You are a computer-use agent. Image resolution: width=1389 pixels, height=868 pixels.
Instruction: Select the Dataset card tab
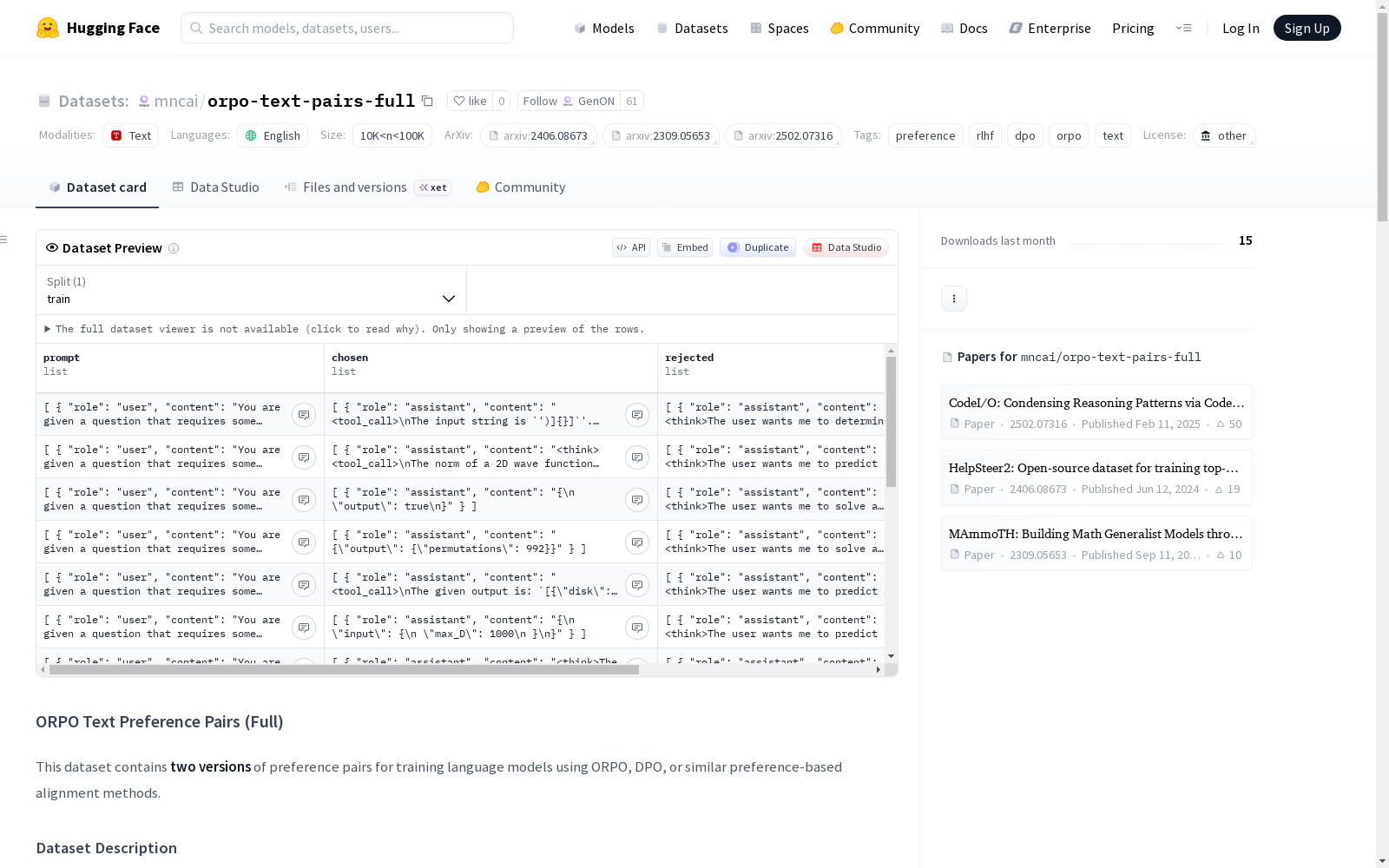pos(97,187)
